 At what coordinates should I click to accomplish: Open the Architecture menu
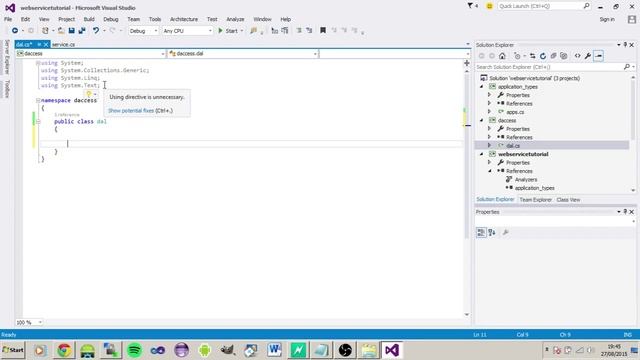184,19
